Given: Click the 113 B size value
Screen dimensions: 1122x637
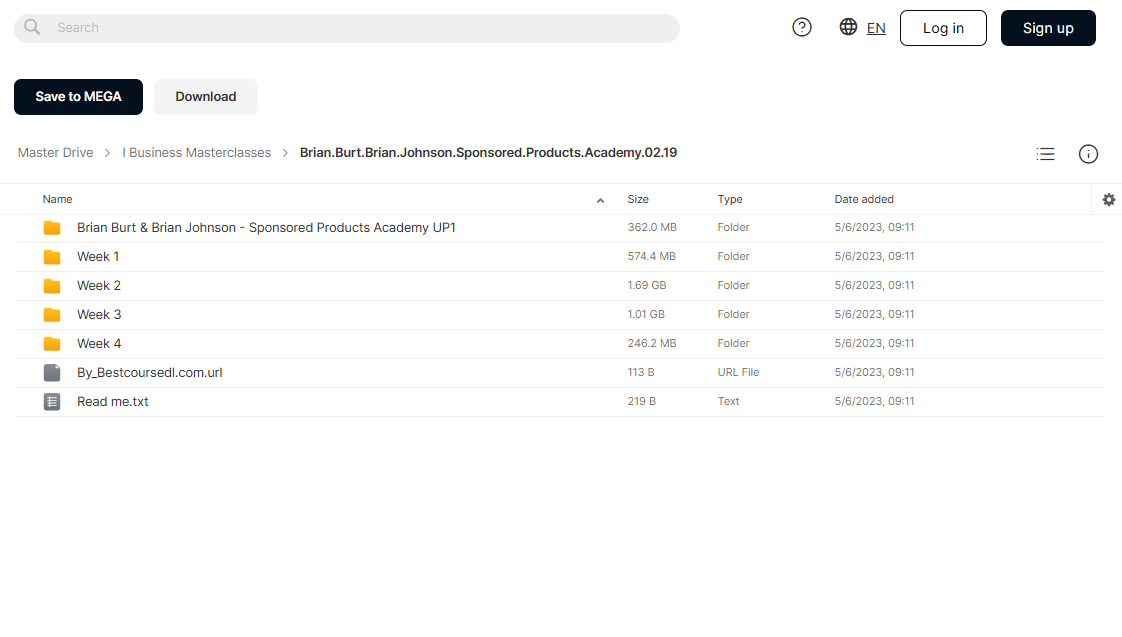Looking at the screenshot, I should click(640, 372).
